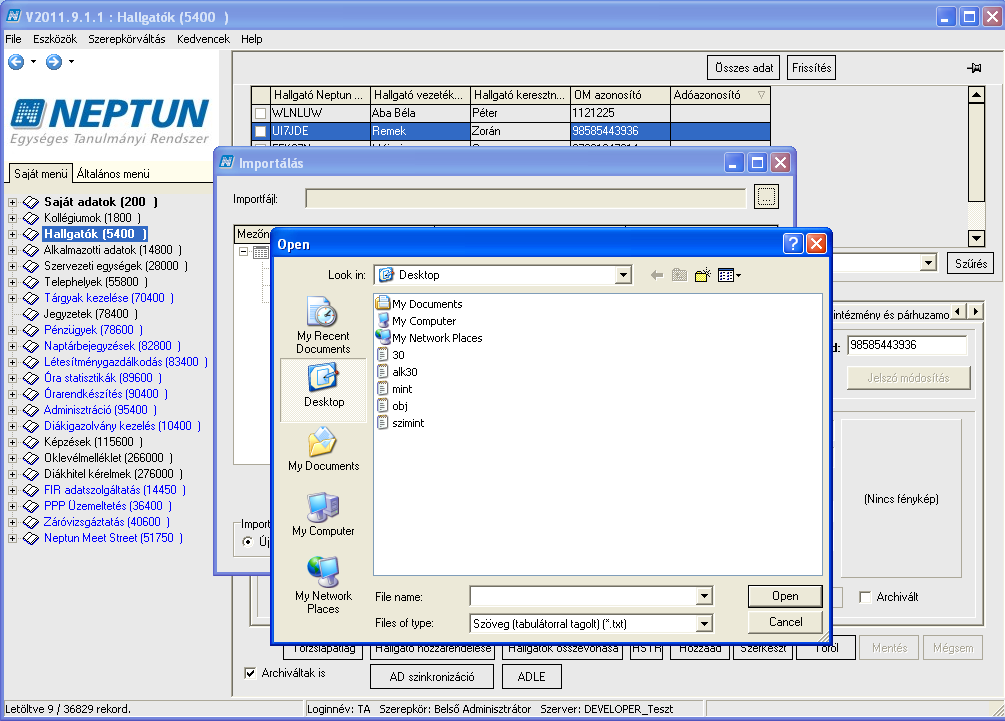Click the Importfájl path field
This screenshot has height=721, width=1005.
click(x=526, y=199)
